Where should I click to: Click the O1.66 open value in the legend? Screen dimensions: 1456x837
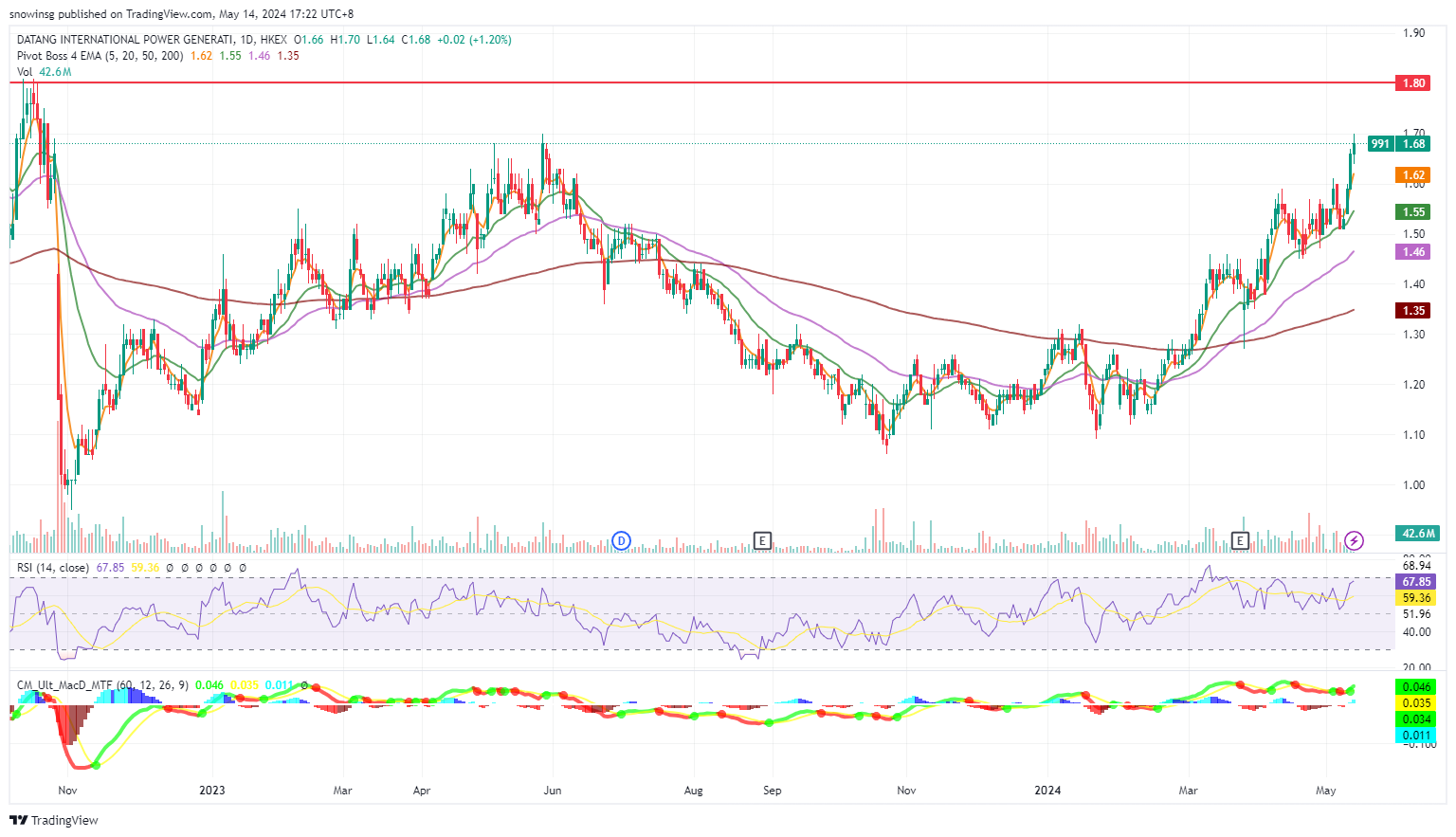point(309,40)
